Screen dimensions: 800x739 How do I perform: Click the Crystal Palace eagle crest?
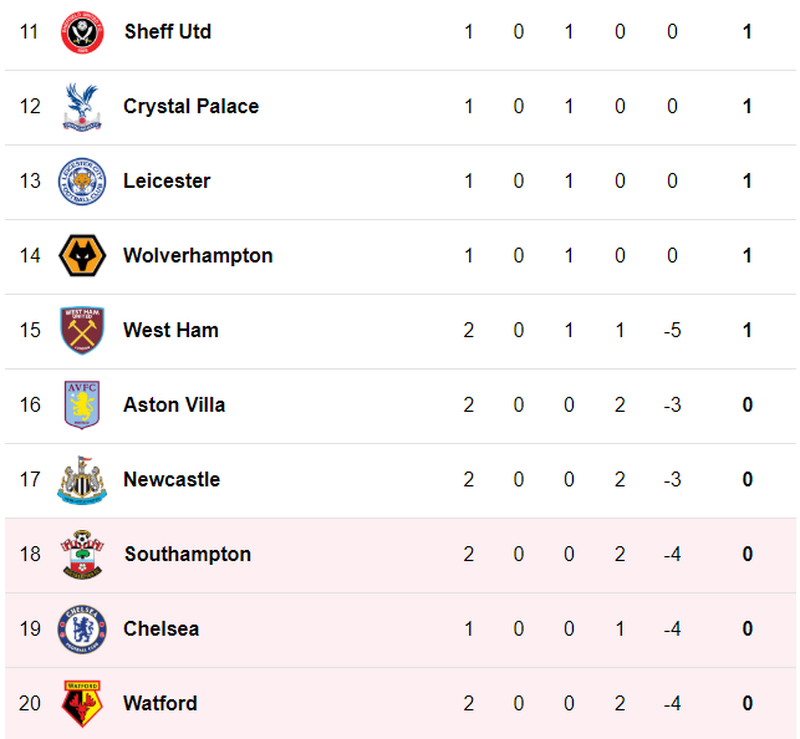point(82,107)
